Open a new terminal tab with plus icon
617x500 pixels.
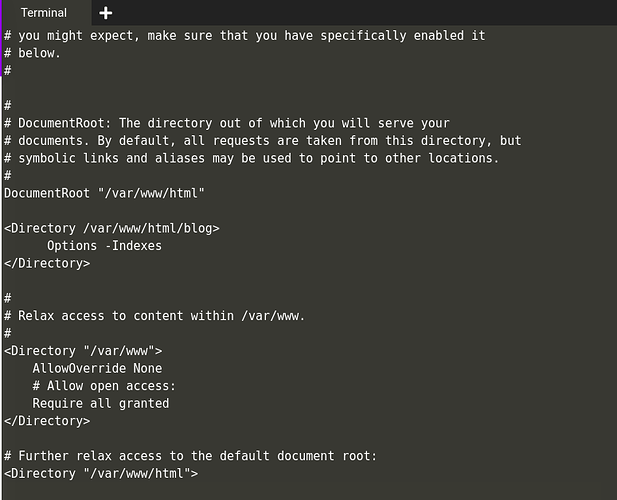coord(106,13)
